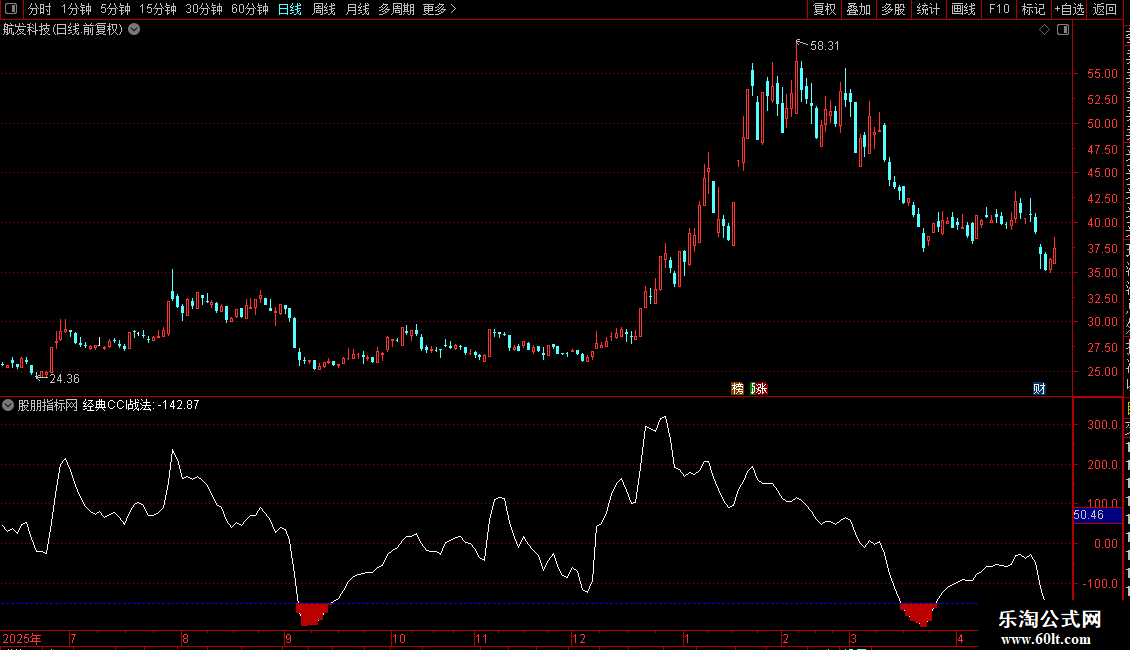The width and height of the screenshot is (1130, 650).
Task: Click the 58.31 high price label
Action: coord(824,45)
